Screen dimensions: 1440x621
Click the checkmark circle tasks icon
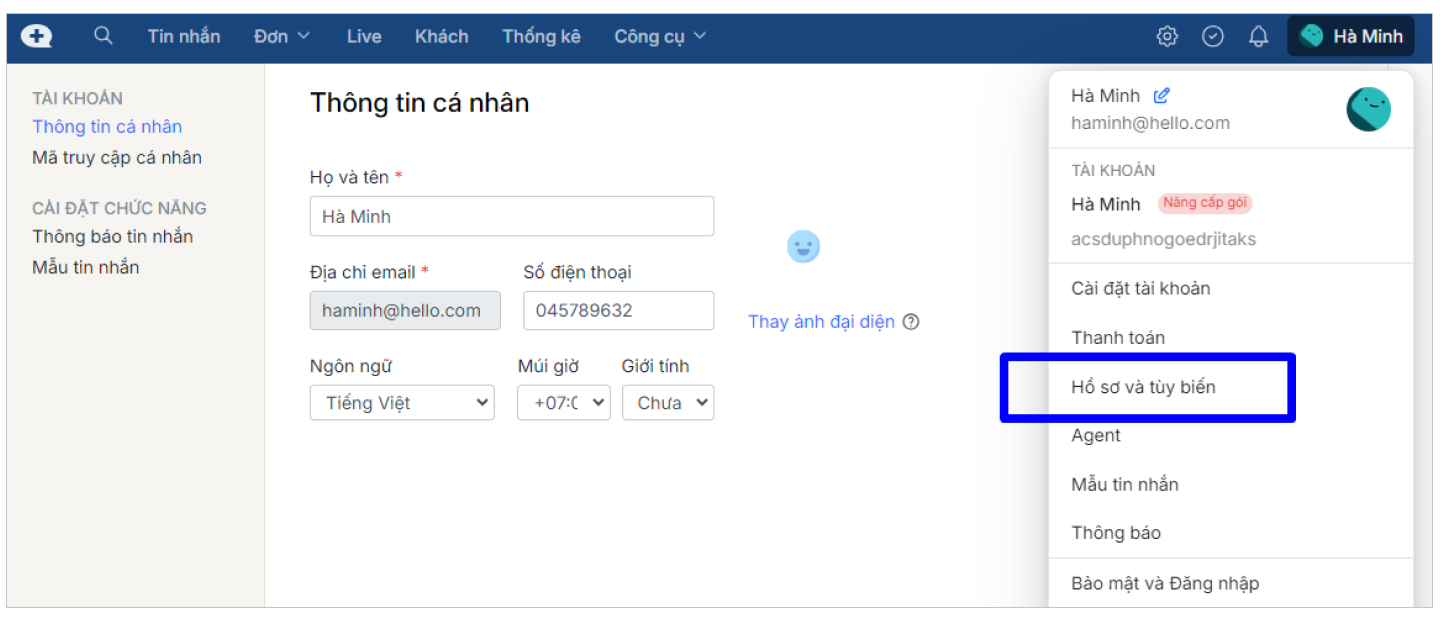[x=1212, y=37]
